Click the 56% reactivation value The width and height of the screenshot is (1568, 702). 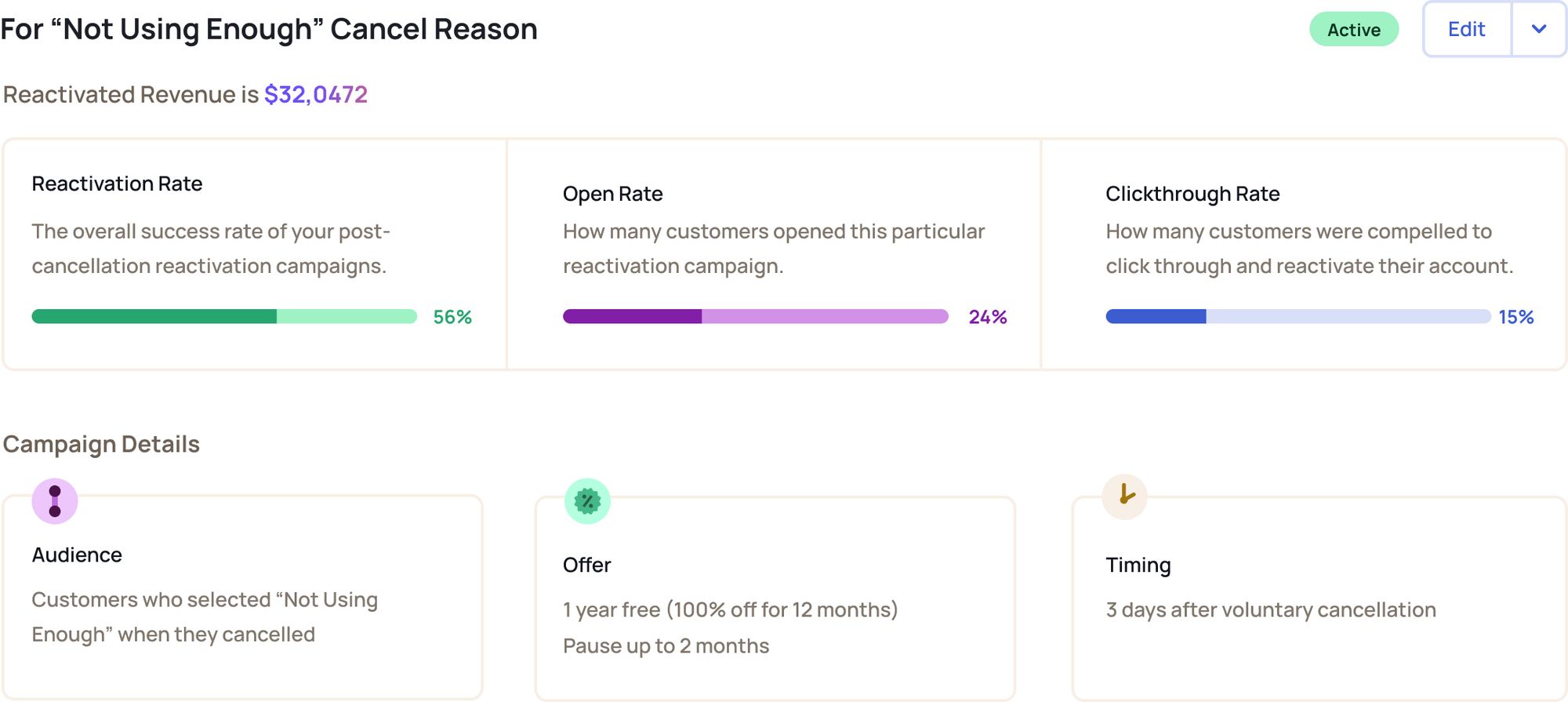tap(452, 317)
